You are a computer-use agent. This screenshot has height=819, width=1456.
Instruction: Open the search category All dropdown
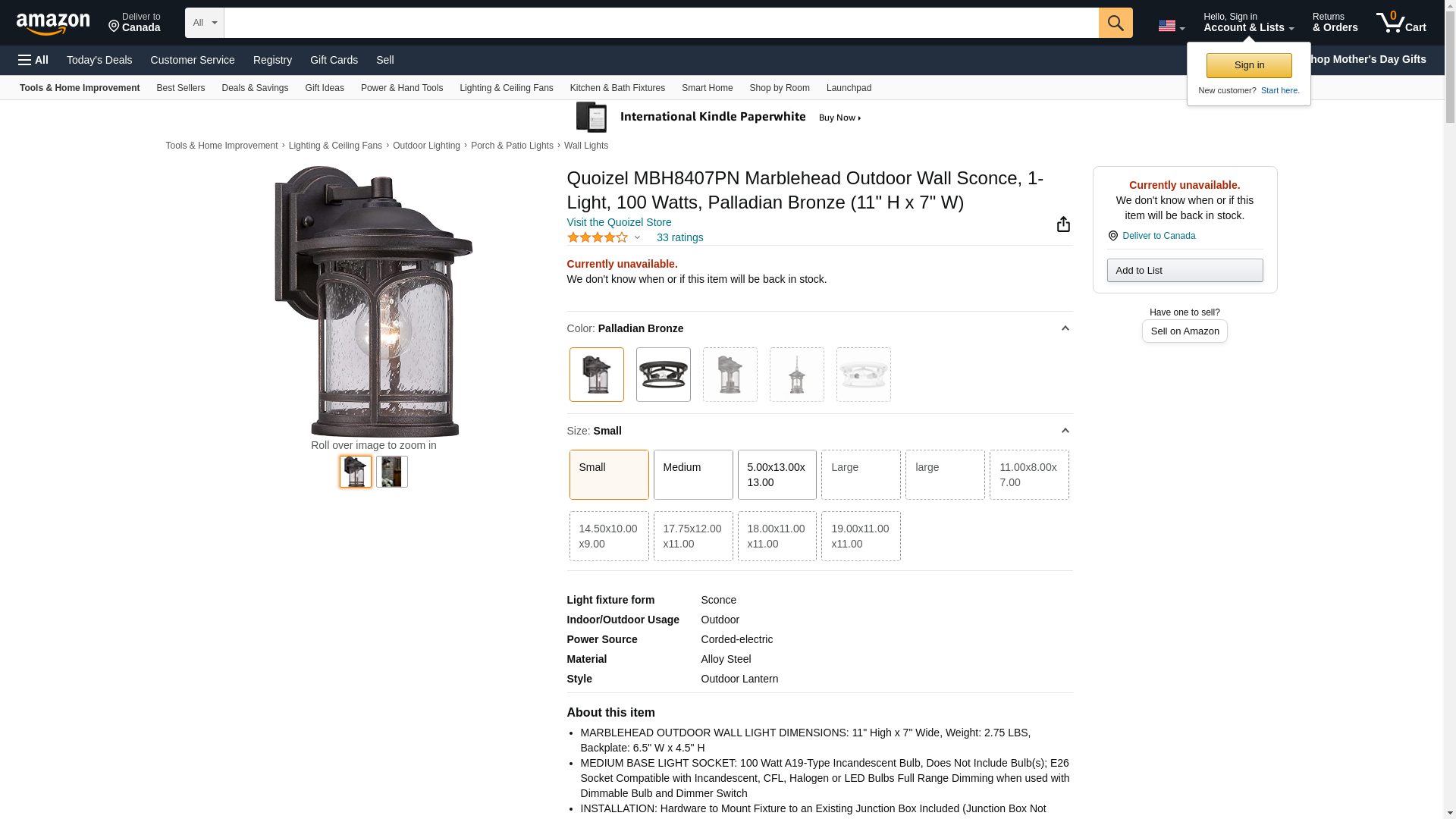click(204, 23)
